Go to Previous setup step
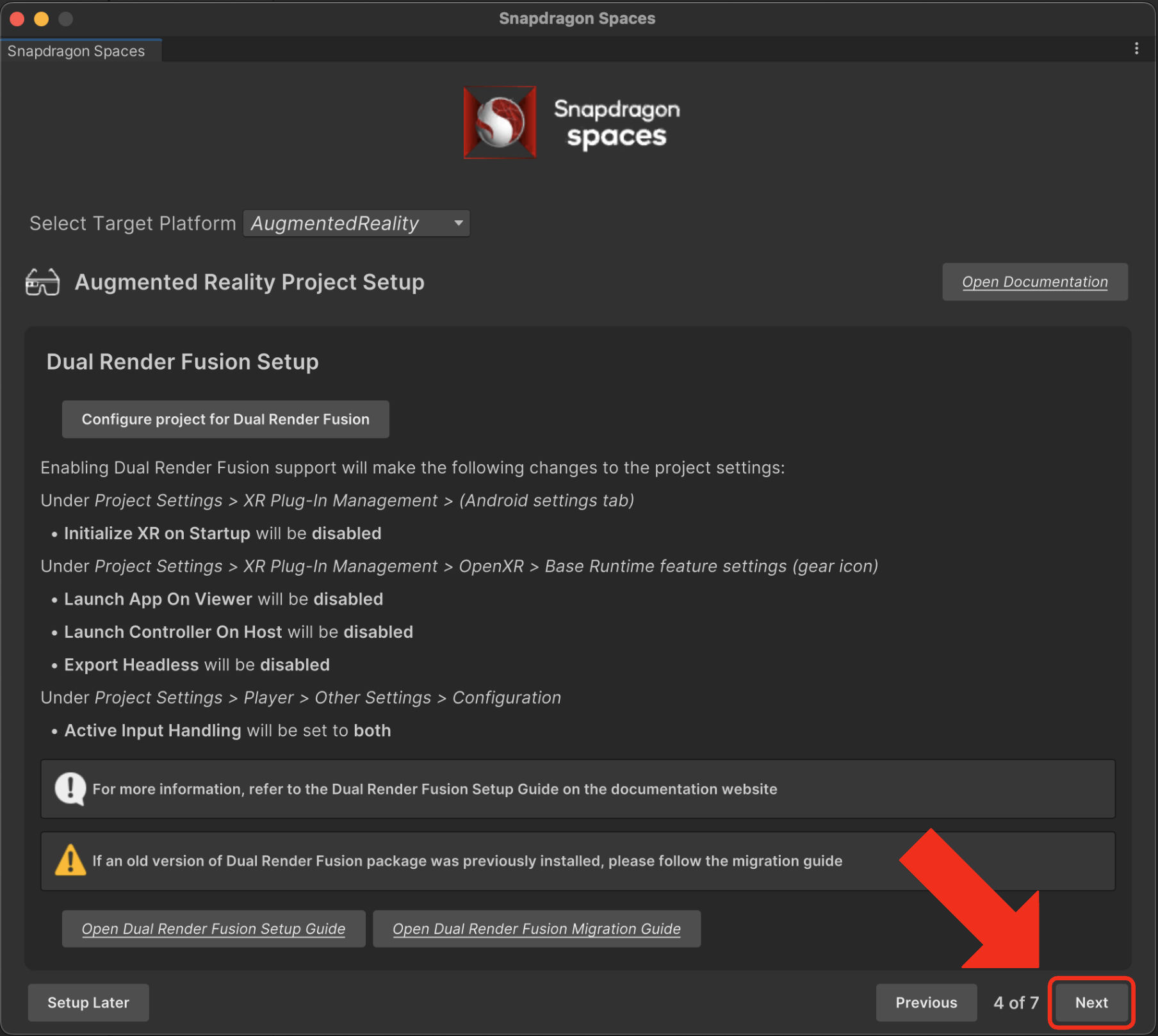 926,1003
